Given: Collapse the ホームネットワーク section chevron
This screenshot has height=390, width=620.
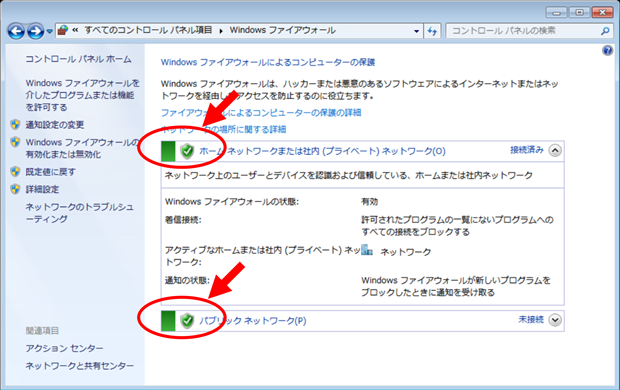Looking at the screenshot, I should tap(555, 151).
